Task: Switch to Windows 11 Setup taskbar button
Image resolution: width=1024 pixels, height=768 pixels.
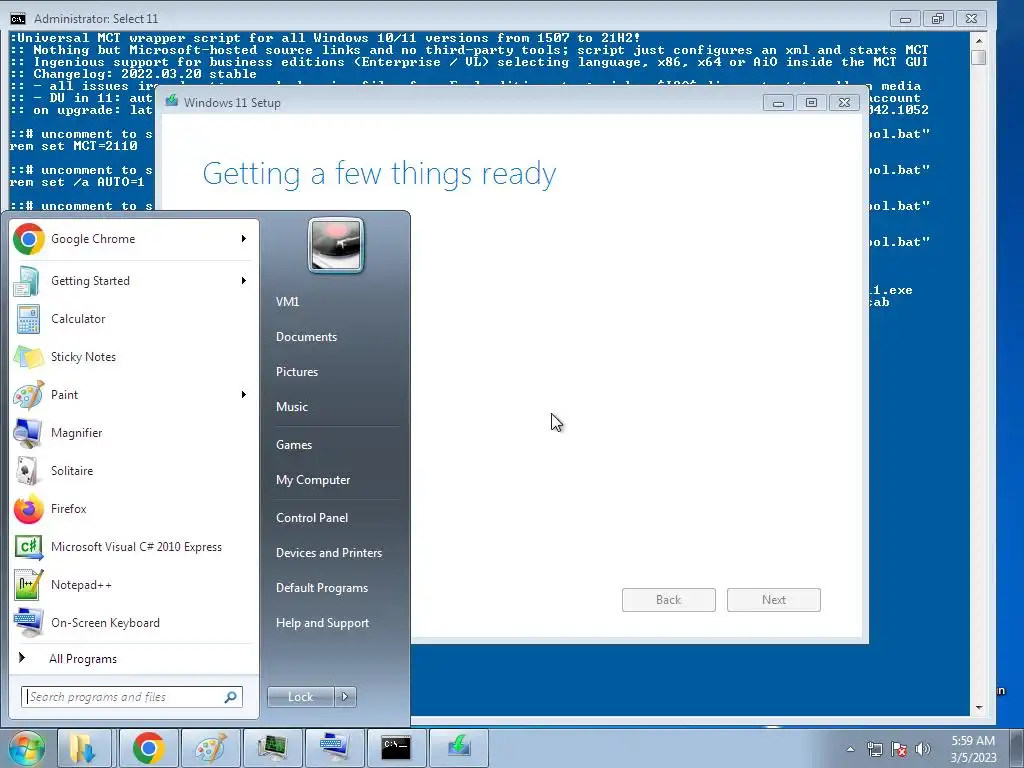Action: pos(458,748)
